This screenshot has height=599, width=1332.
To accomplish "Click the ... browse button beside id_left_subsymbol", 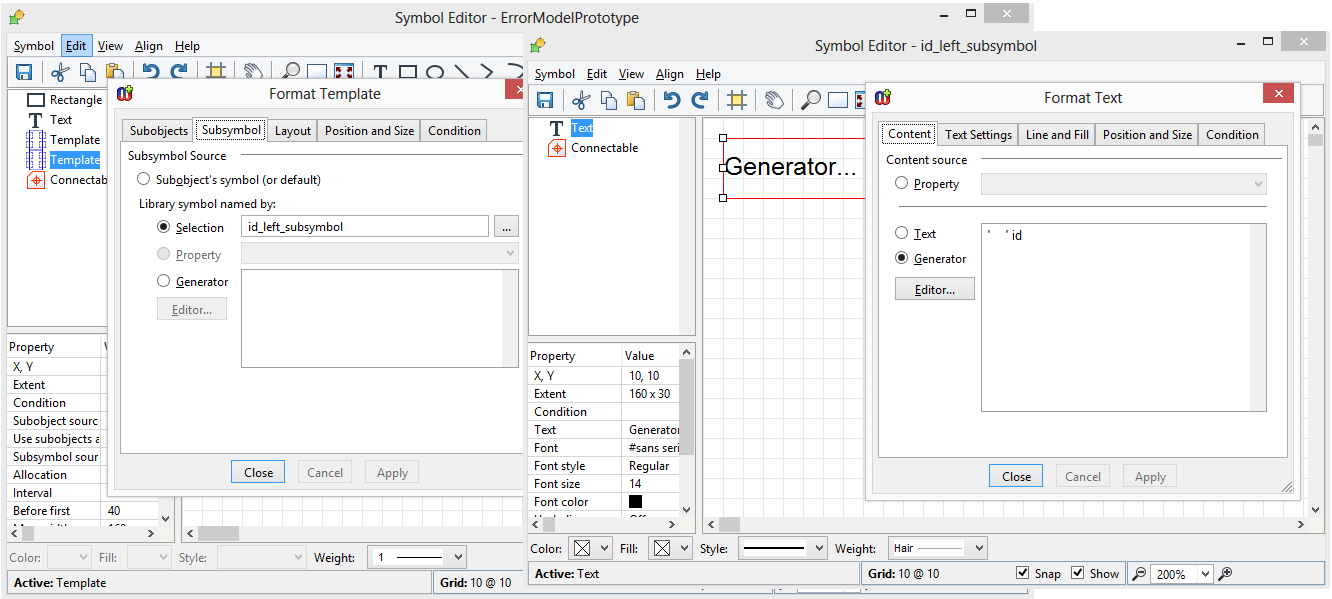I will coord(507,227).
